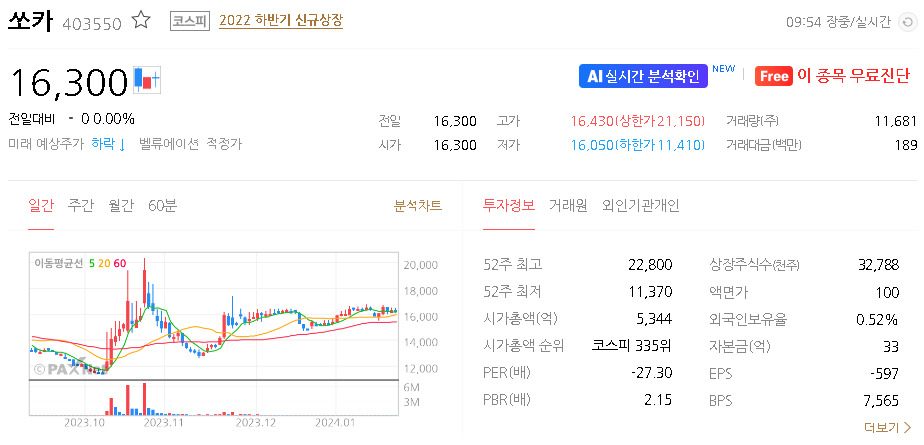
Task: Click the stock code 403550
Action: (x=91, y=24)
